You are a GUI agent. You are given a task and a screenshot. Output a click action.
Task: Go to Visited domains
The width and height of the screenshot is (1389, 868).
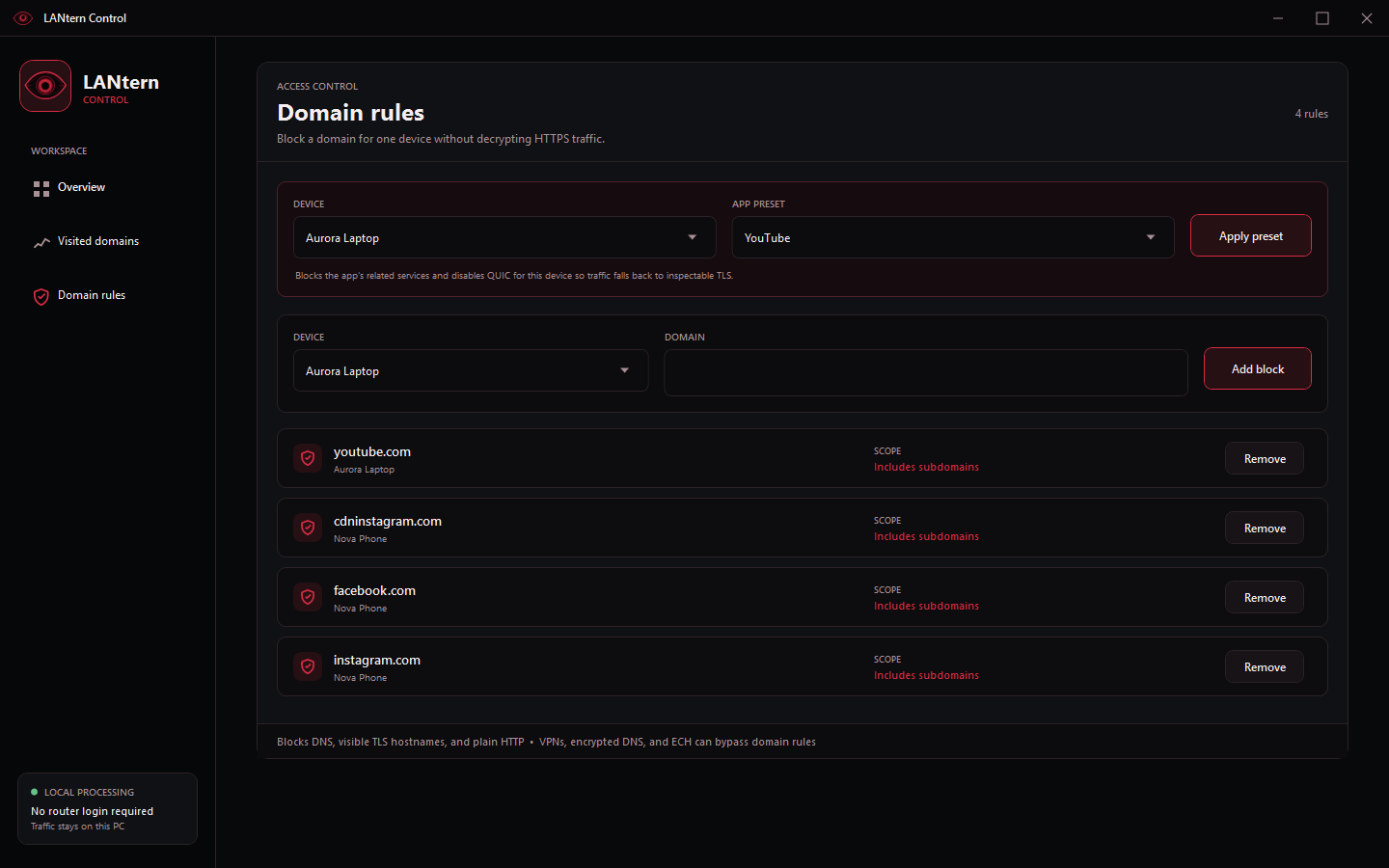click(x=108, y=241)
